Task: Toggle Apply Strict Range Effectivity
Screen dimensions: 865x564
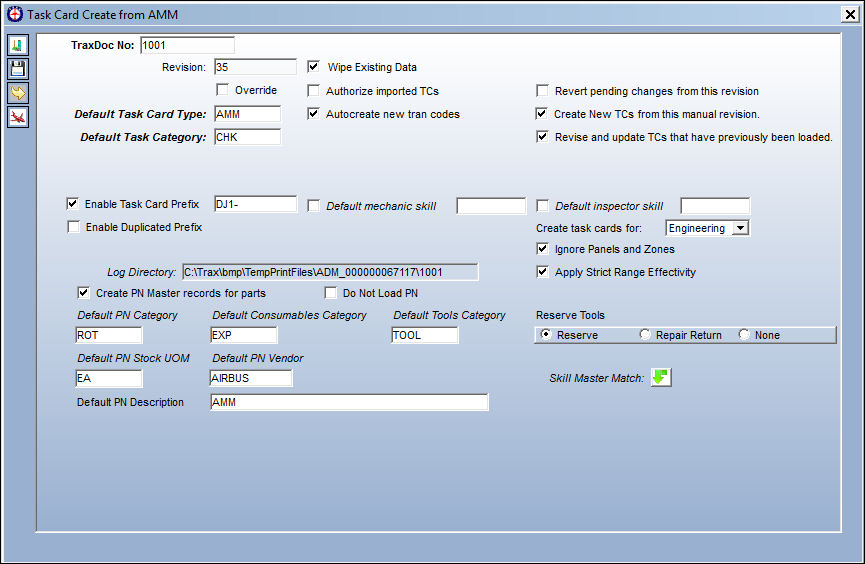Action: (x=542, y=272)
